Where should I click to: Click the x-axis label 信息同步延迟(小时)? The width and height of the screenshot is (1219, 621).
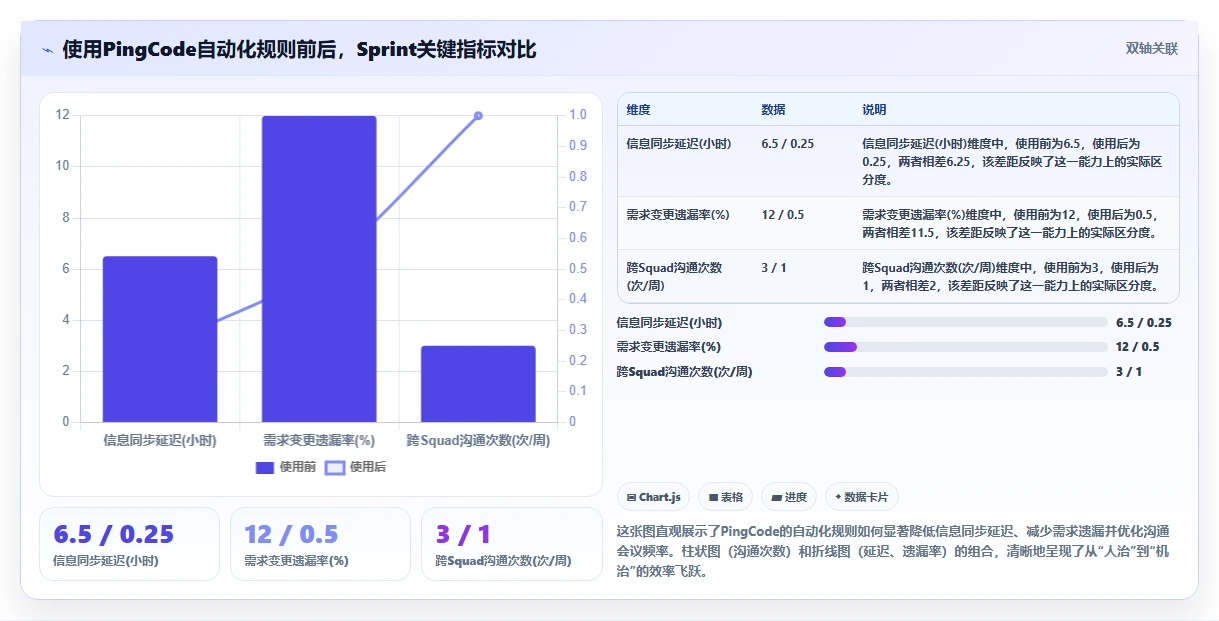[160, 440]
